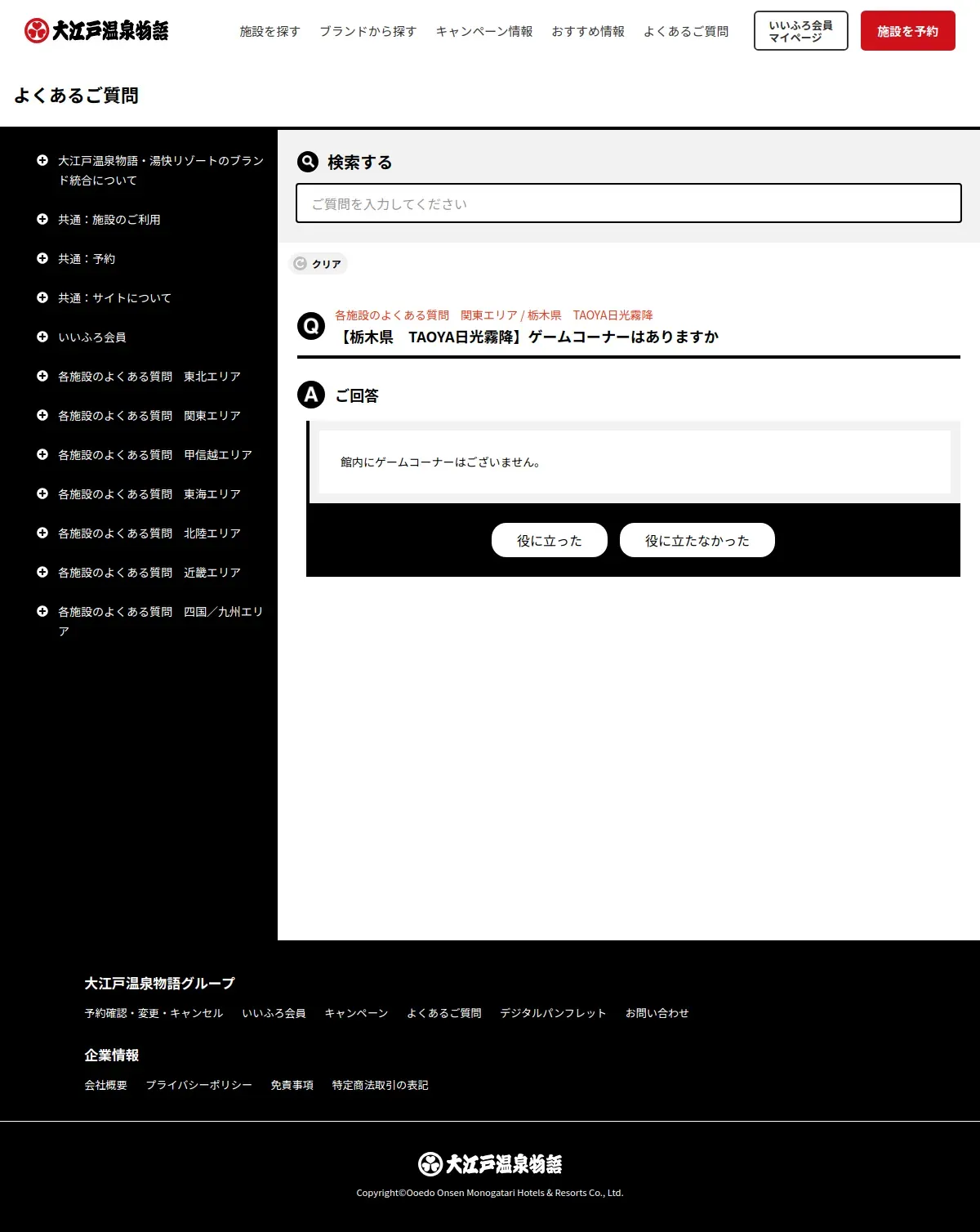Viewport: 980px width, 1232px height.
Task: Select sidebar text 各施設のよくある質問 甲信越エリア
Action: tap(155, 454)
